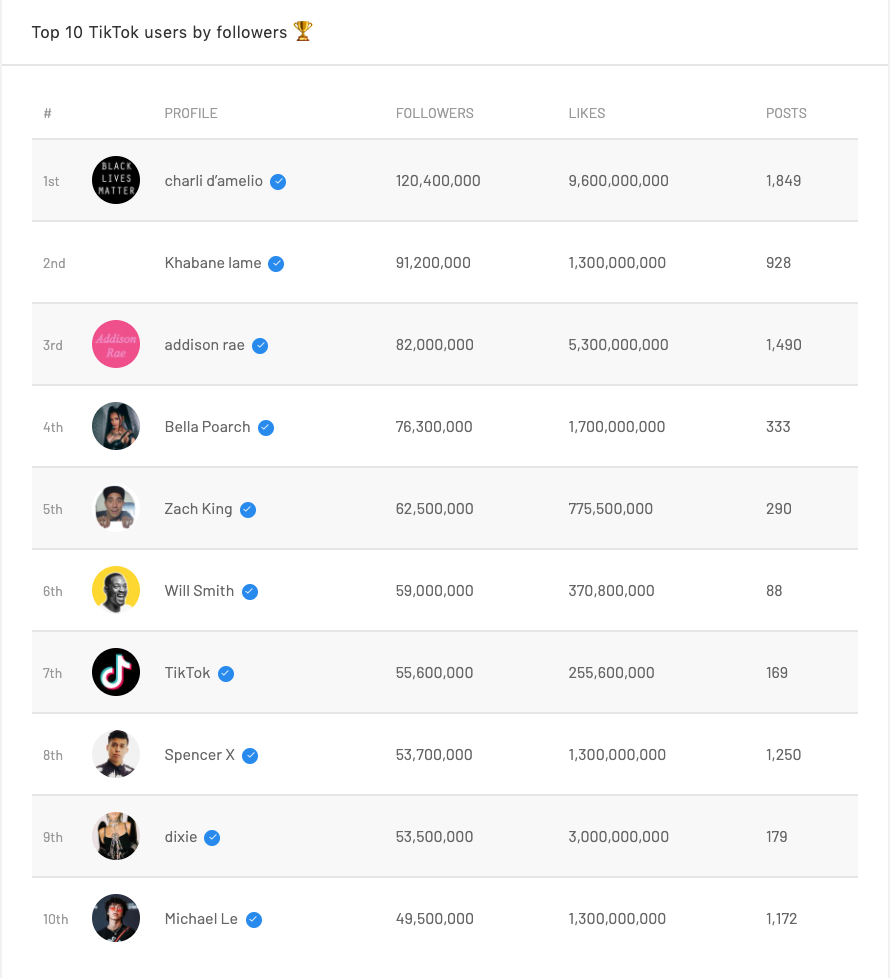Click verified badge next to Zach King
Viewport: 890px width, 978px height.
coord(248,510)
